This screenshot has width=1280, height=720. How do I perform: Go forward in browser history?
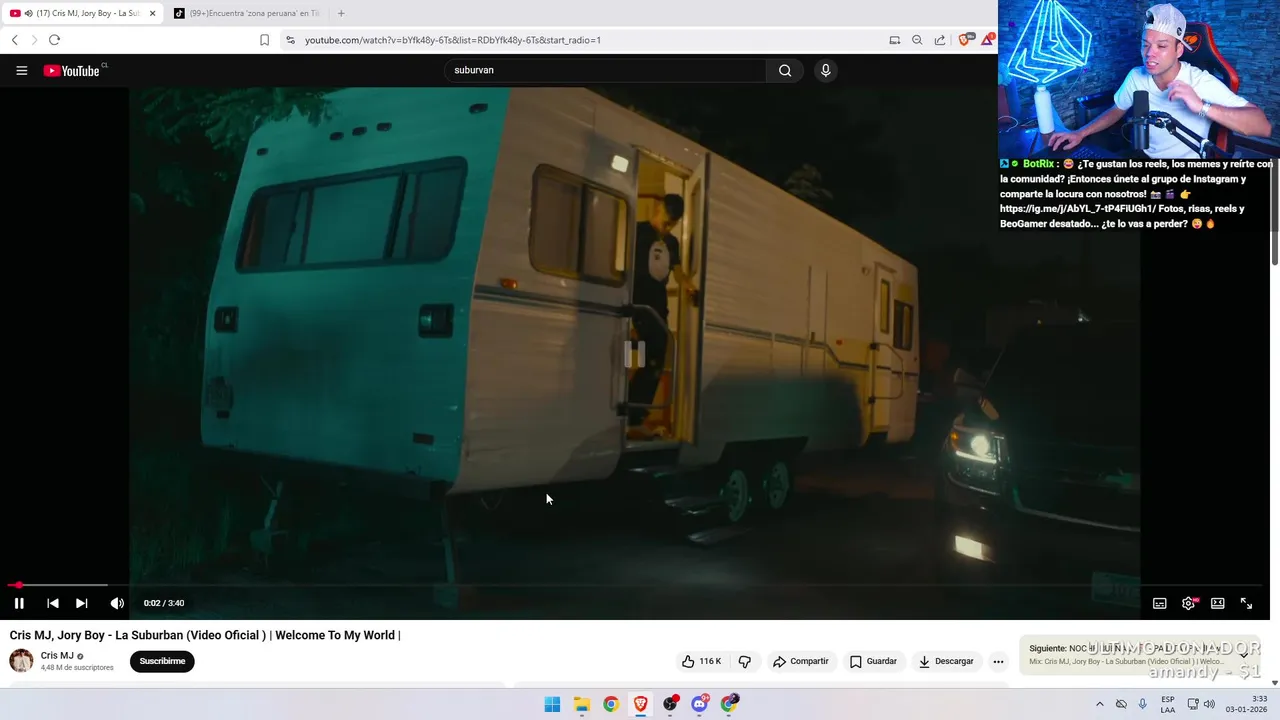click(33, 40)
